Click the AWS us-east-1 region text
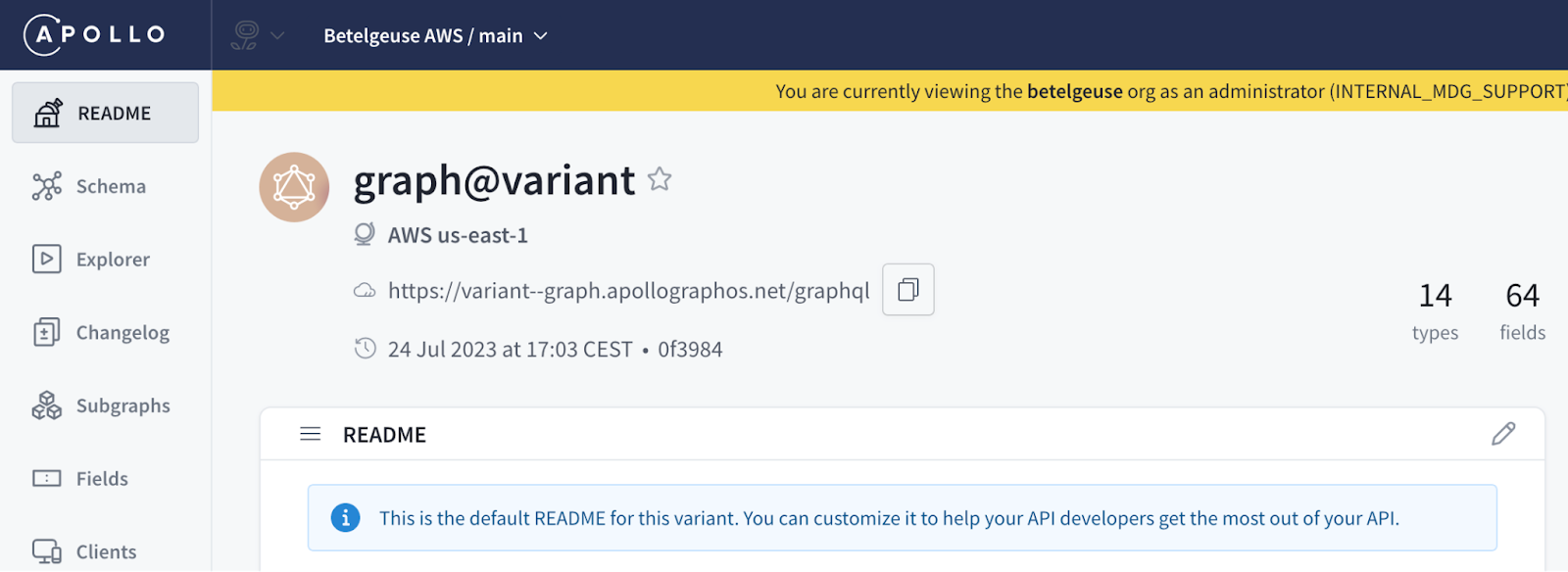The width and height of the screenshot is (1568, 572). (458, 235)
